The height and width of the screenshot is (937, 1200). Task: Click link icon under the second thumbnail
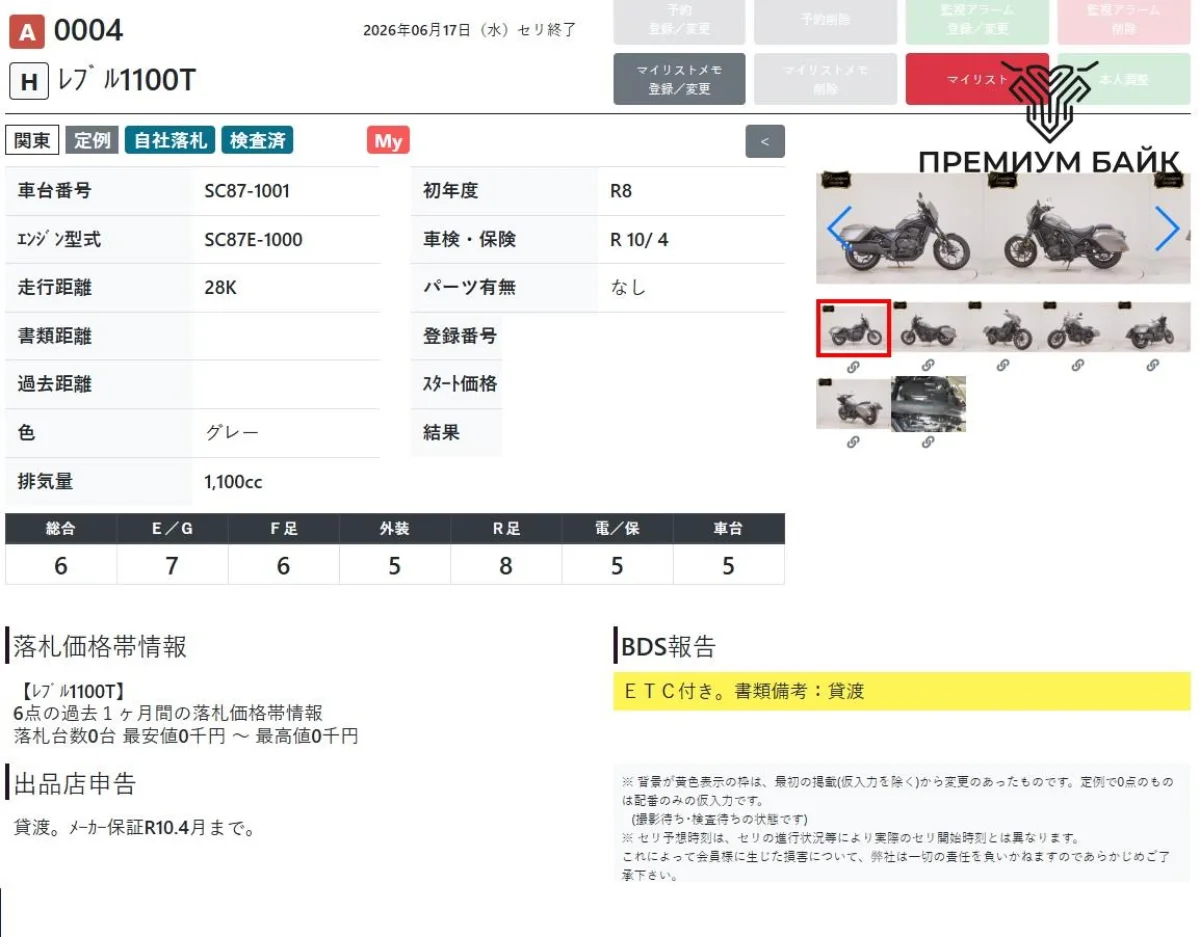tap(928, 366)
